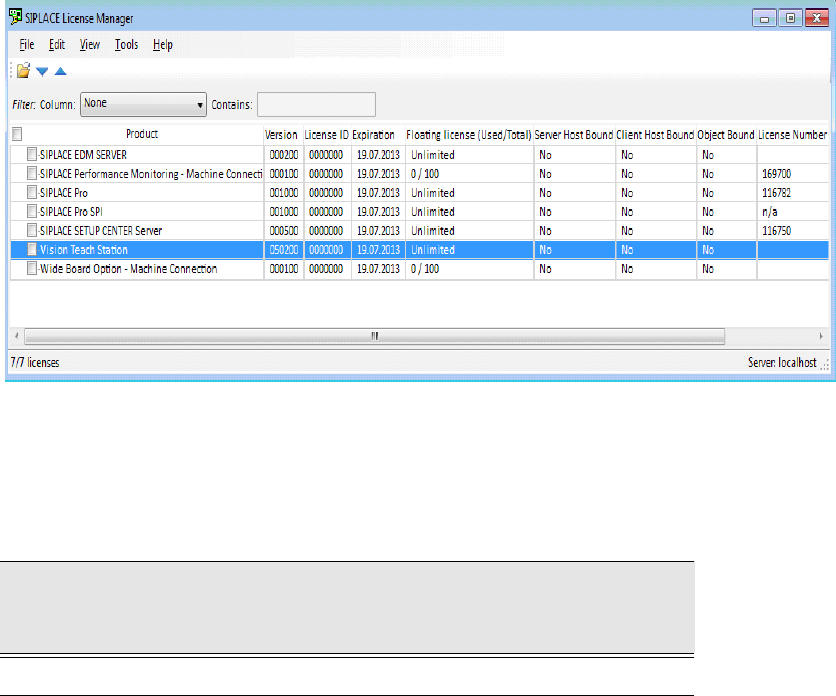Screen dimensions: 836x696
Task: Open the View menu
Action: (90, 45)
